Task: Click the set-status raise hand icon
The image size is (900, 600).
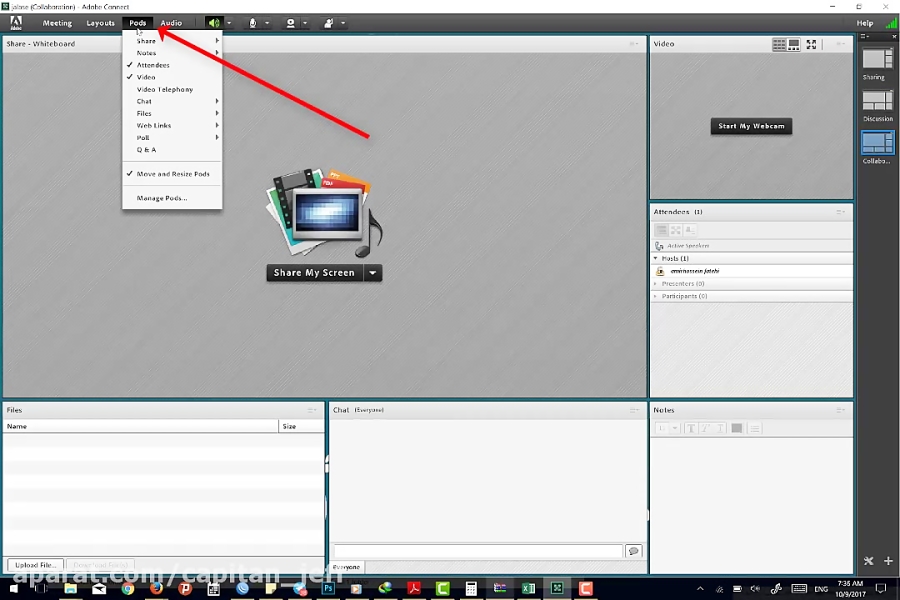Action: [329, 22]
